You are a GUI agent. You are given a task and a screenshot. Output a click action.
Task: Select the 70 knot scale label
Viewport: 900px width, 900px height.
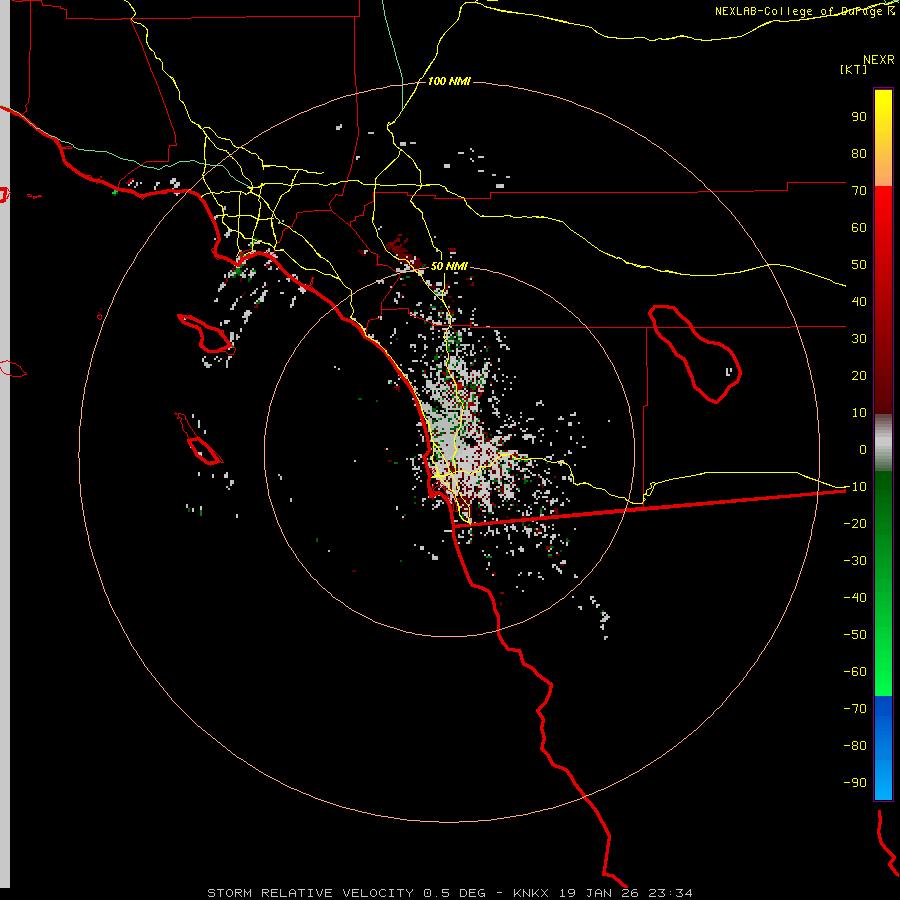(x=859, y=191)
